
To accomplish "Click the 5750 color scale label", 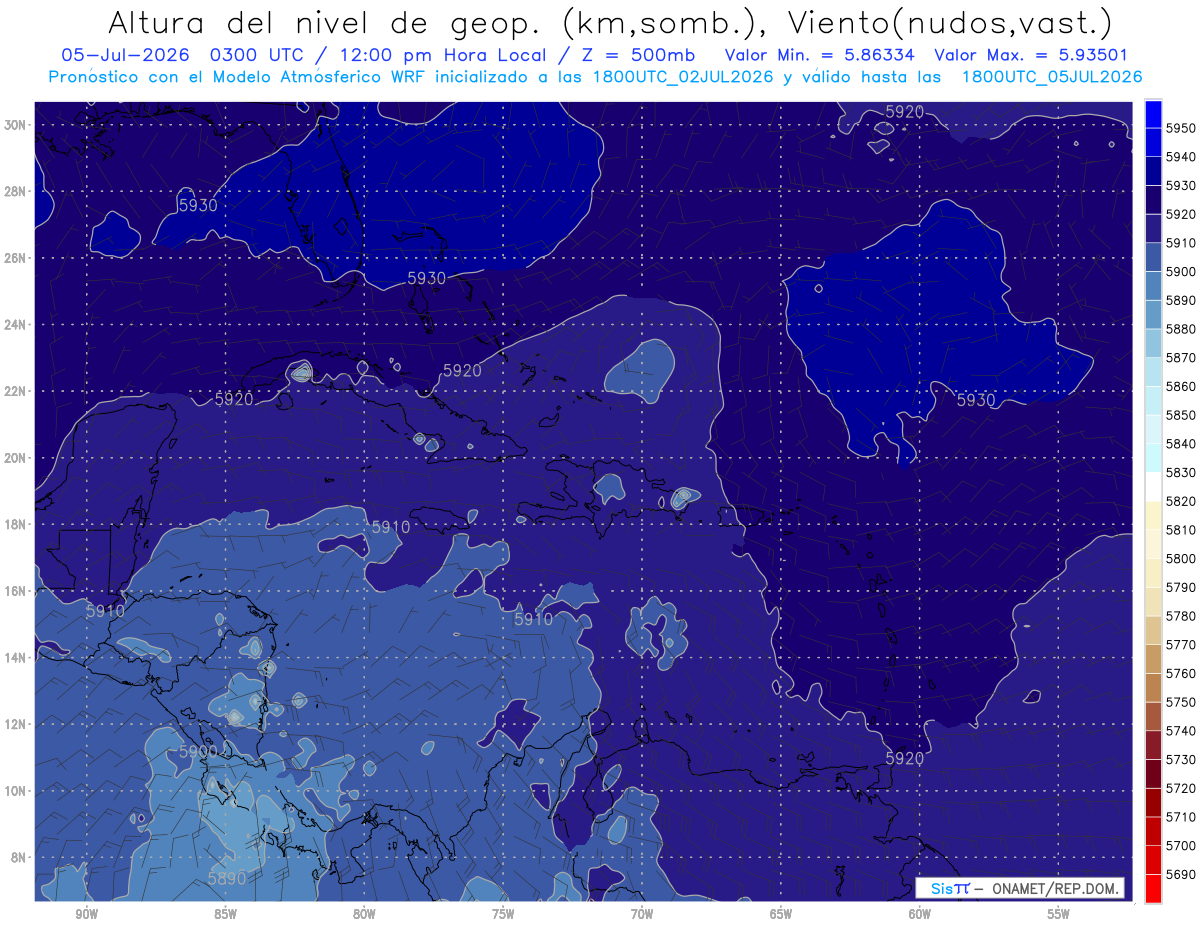I will [x=1182, y=702].
